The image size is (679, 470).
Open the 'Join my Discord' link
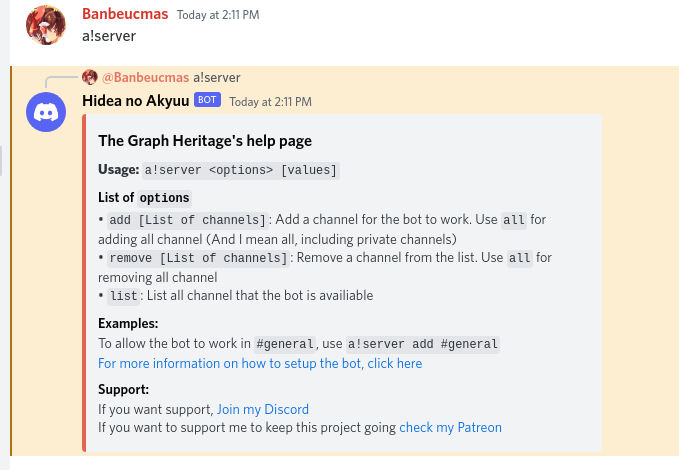tap(263, 409)
